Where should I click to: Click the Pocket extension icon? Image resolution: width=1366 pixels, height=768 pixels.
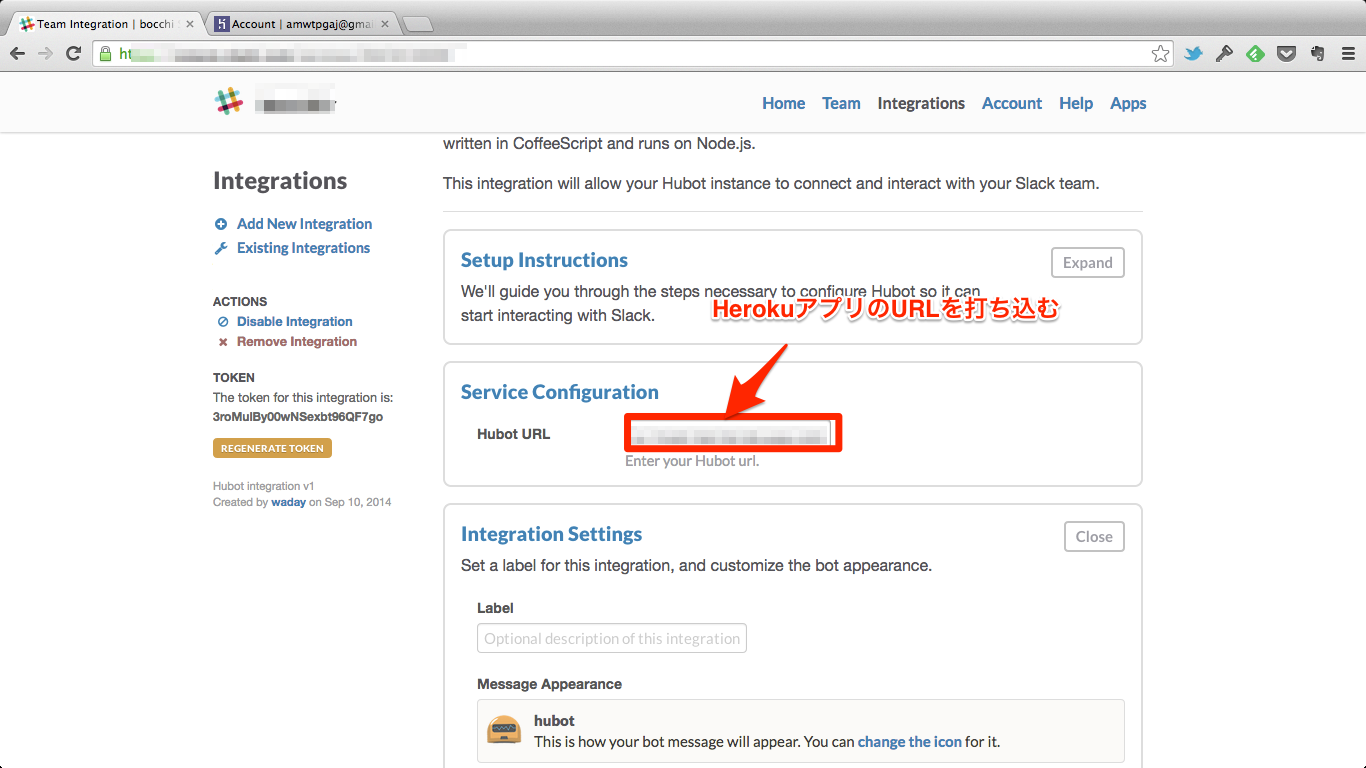(x=1287, y=54)
